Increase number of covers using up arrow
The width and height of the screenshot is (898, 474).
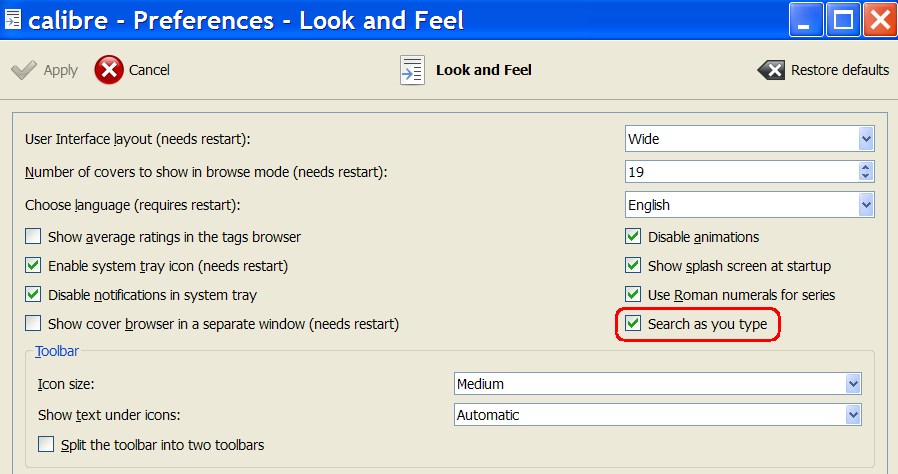(x=866, y=167)
